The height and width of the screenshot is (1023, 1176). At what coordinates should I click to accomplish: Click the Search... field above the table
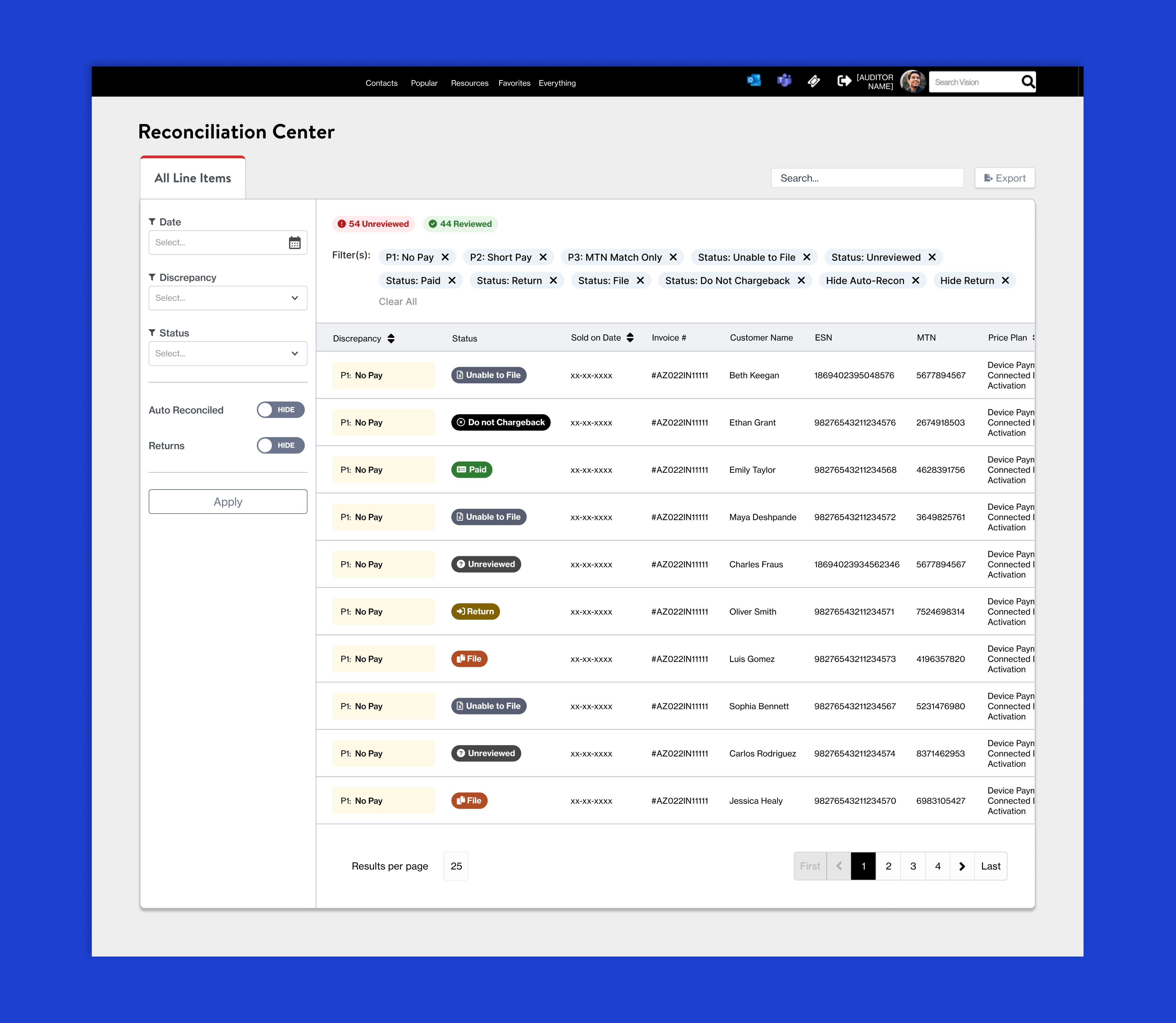[867, 178]
